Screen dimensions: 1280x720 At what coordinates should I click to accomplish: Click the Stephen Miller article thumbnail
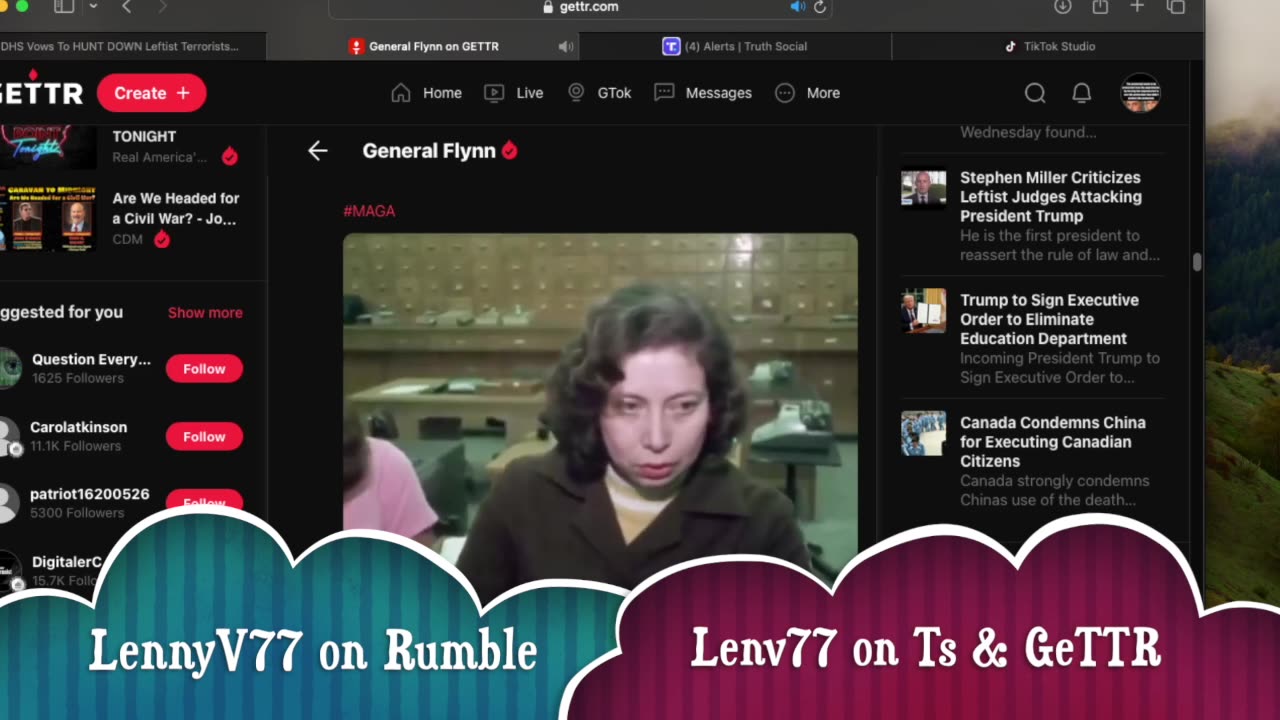923,188
